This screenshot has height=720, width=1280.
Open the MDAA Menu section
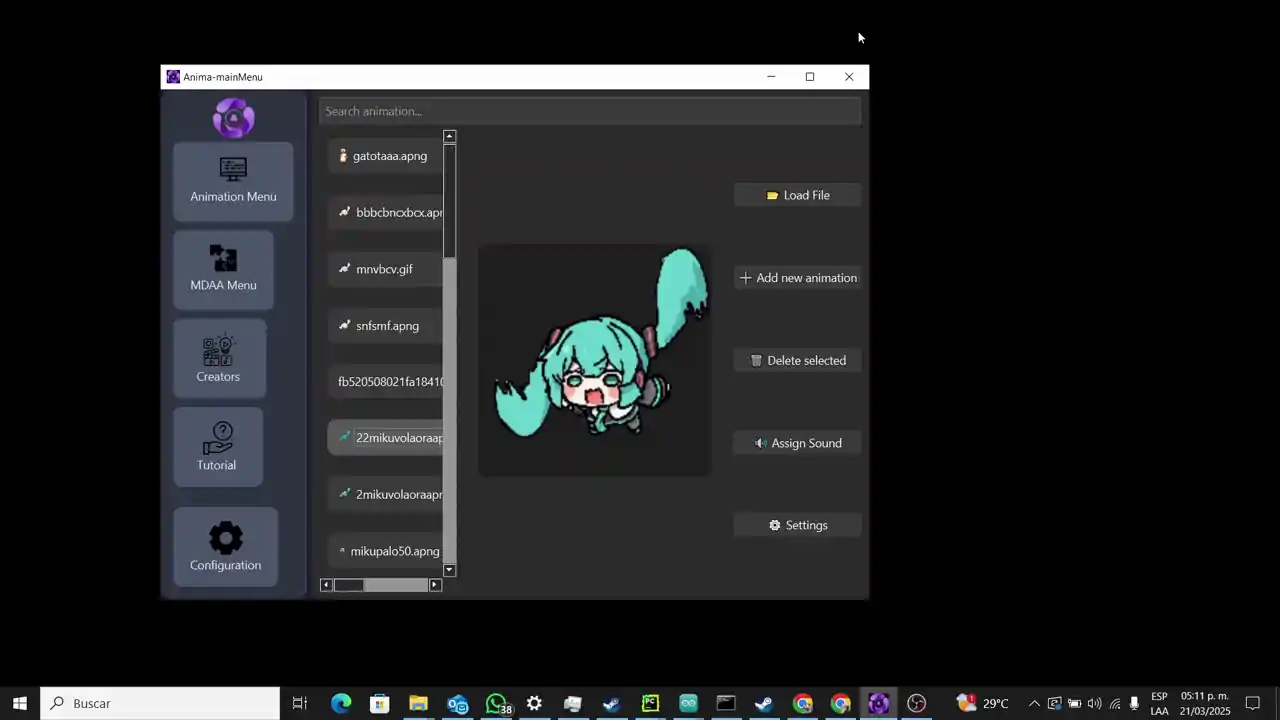point(223,269)
